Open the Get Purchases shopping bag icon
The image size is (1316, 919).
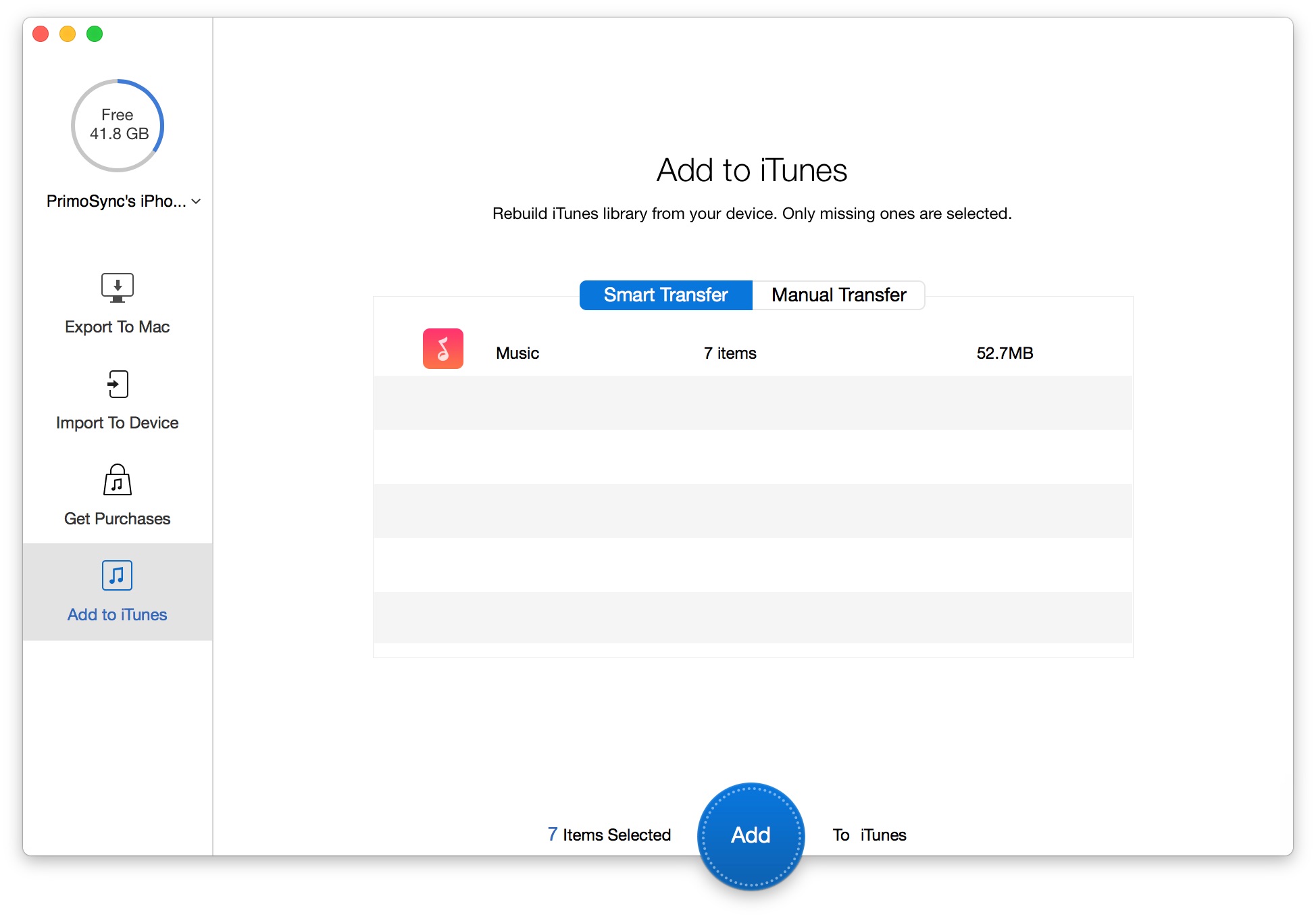tap(118, 480)
